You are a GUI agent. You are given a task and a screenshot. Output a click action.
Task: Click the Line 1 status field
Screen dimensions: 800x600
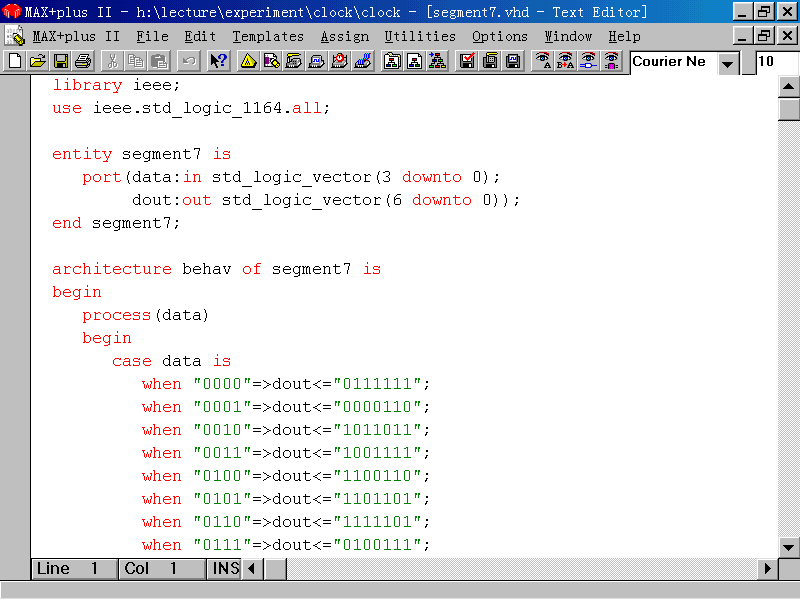point(74,568)
